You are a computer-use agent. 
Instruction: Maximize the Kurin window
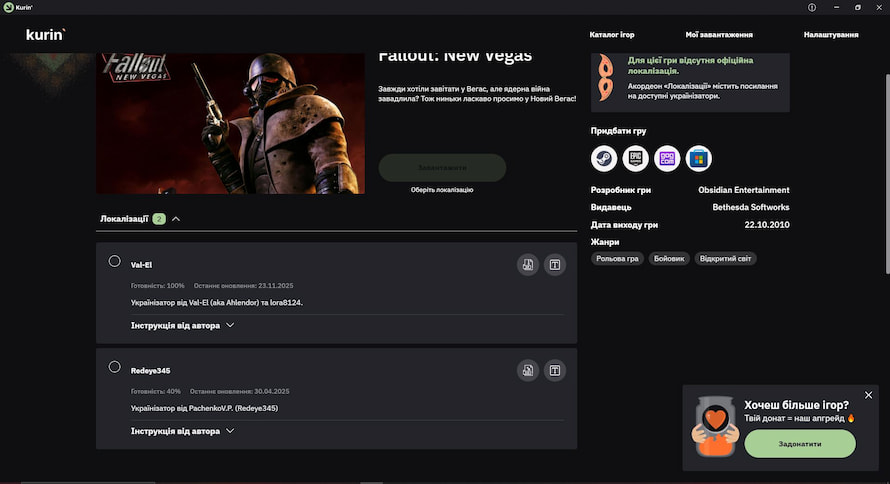click(x=858, y=7)
